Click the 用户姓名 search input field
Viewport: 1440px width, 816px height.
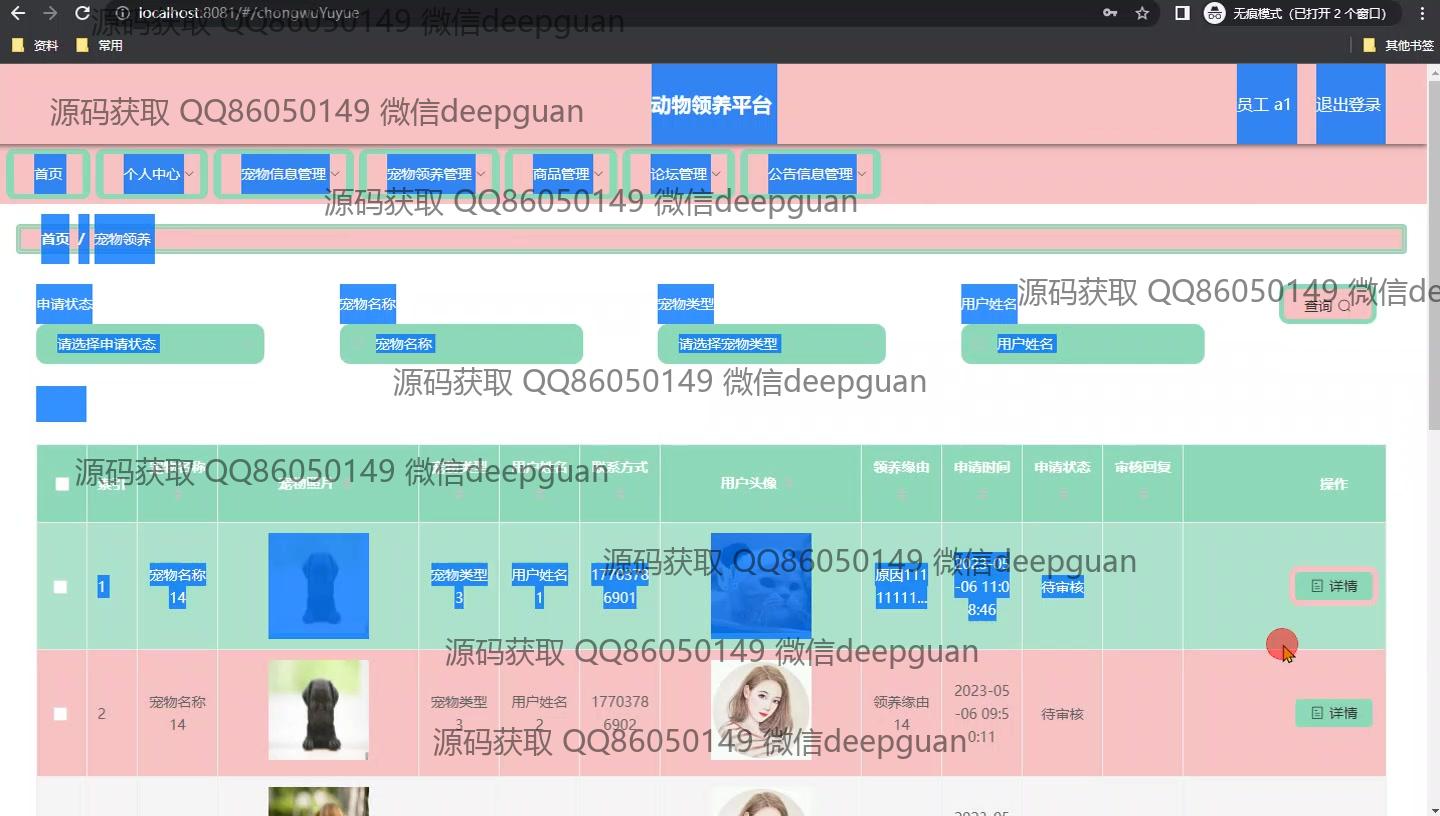1082,344
